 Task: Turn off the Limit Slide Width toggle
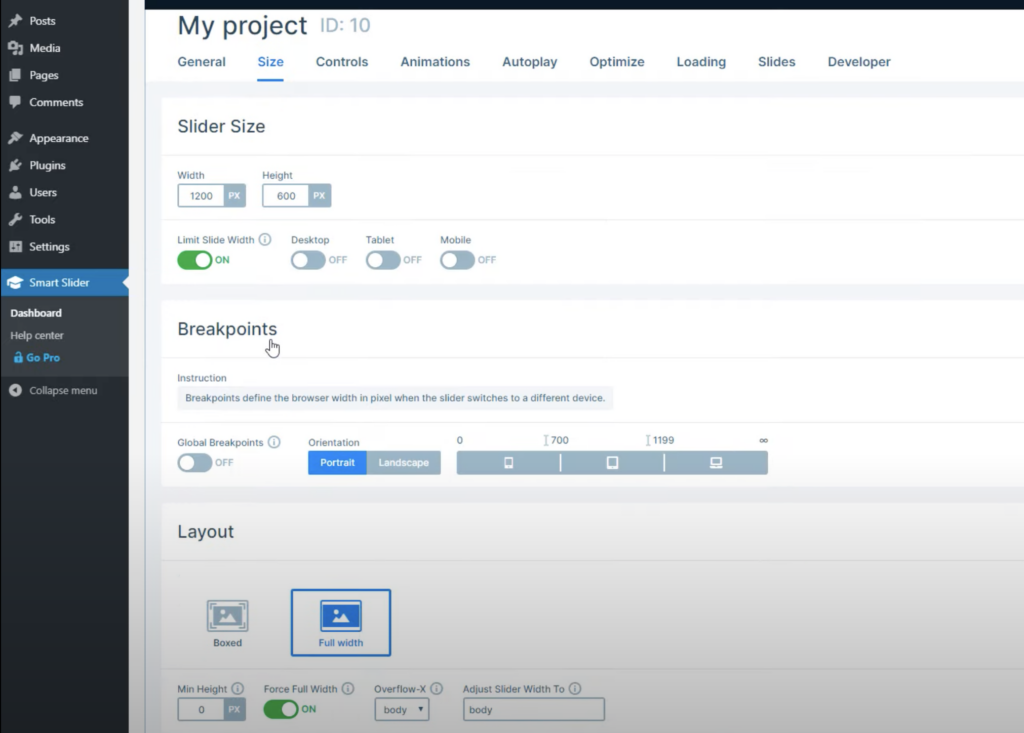195,260
